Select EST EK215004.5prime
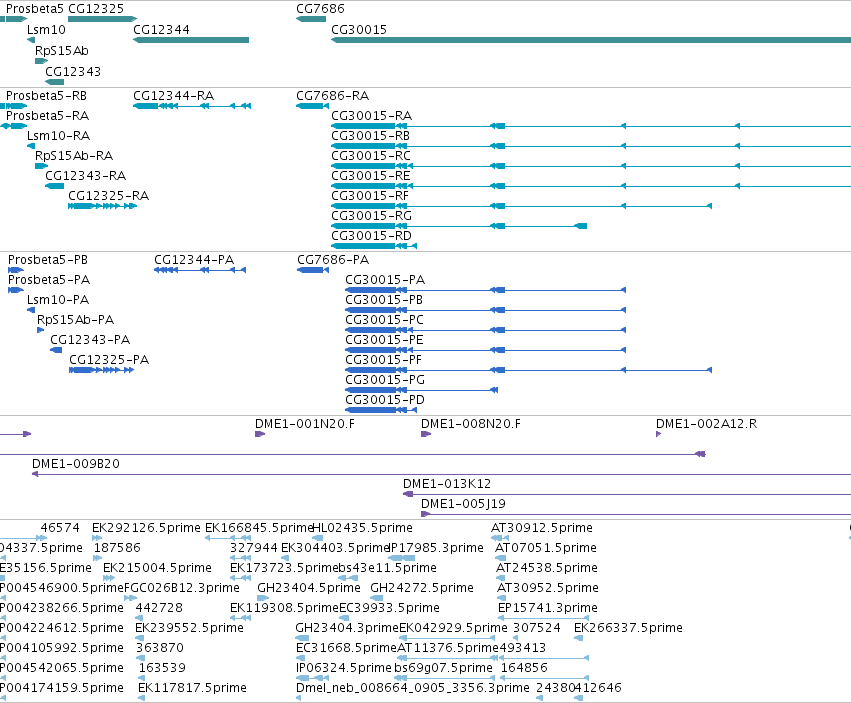 [x=157, y=568]
